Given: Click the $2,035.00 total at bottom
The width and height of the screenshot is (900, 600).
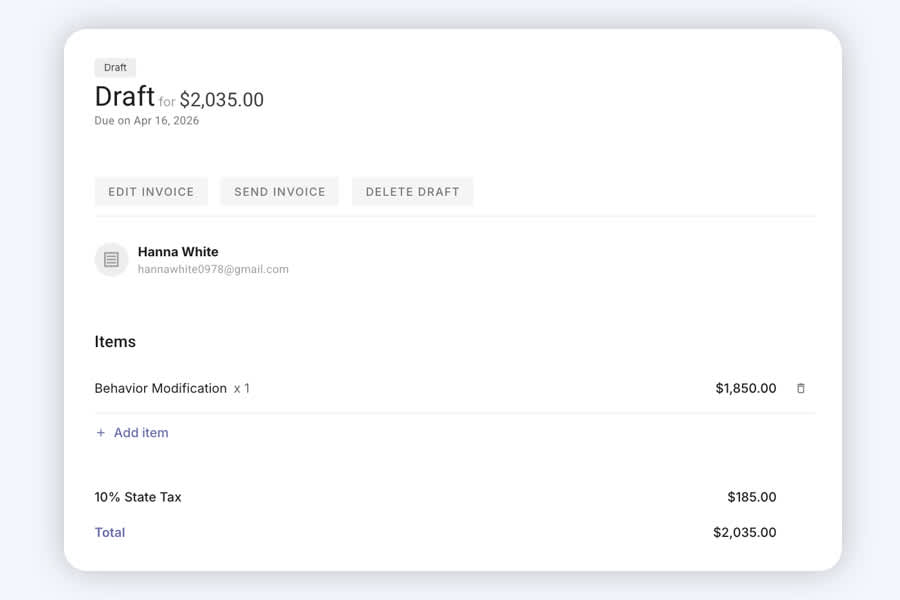Looking at the screenshot, I should [x=744, y=532].
